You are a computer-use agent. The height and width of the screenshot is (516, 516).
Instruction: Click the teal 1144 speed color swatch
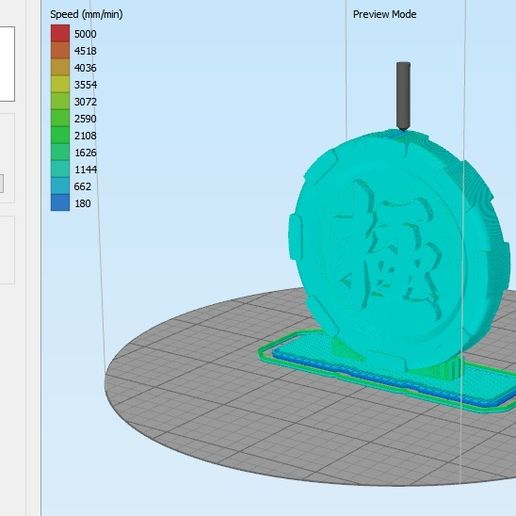pyautogui.click(x=60, y=169)
